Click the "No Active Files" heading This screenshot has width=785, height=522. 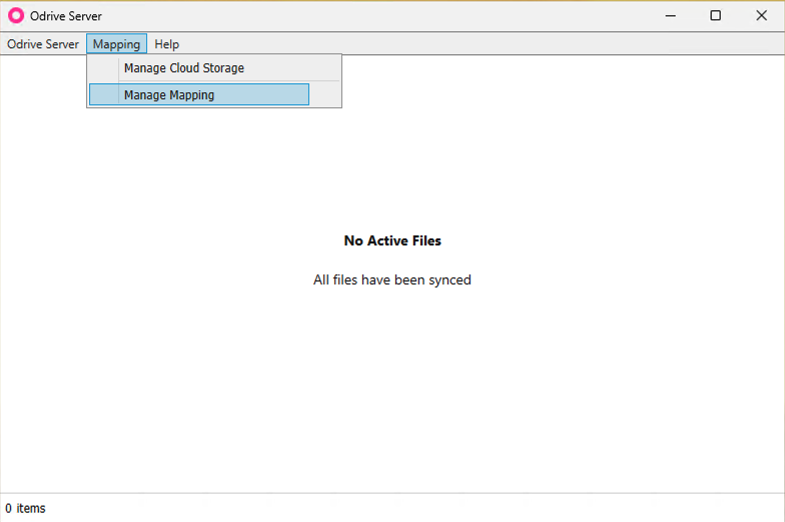click(x=392, y=241)
